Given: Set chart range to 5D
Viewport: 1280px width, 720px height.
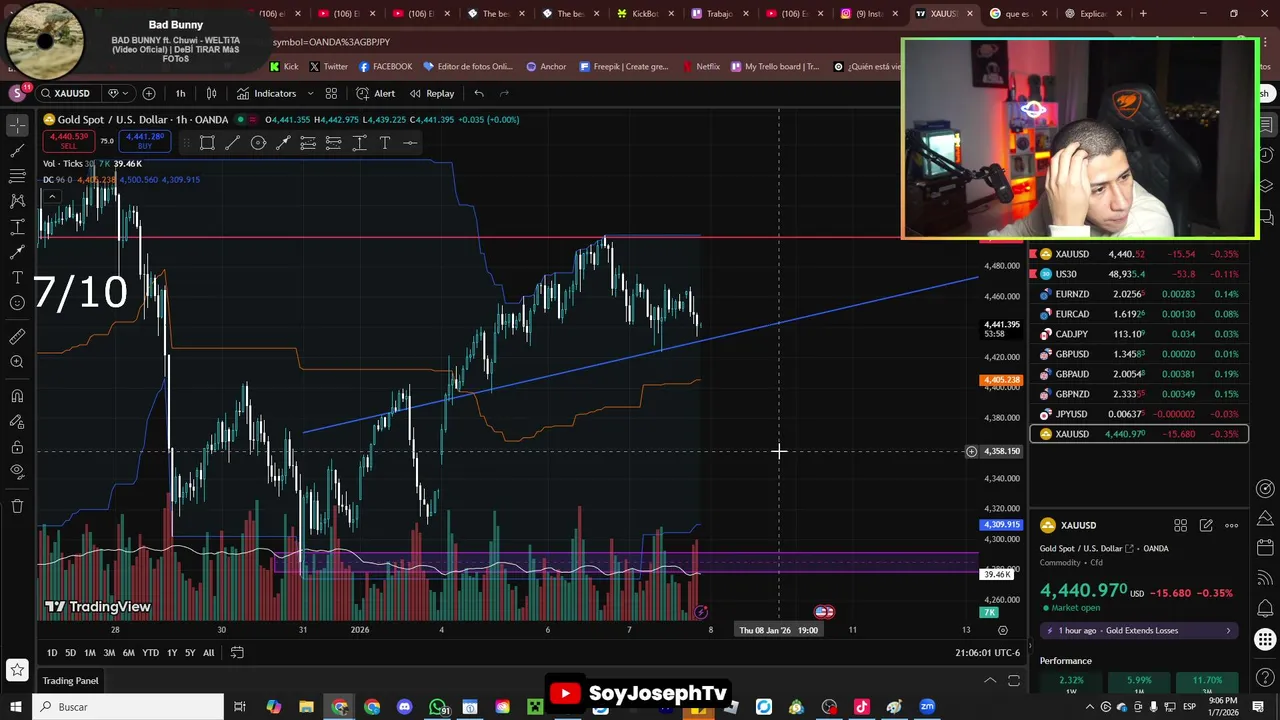Looking at the screenshot, I should (x=70, y=653).
